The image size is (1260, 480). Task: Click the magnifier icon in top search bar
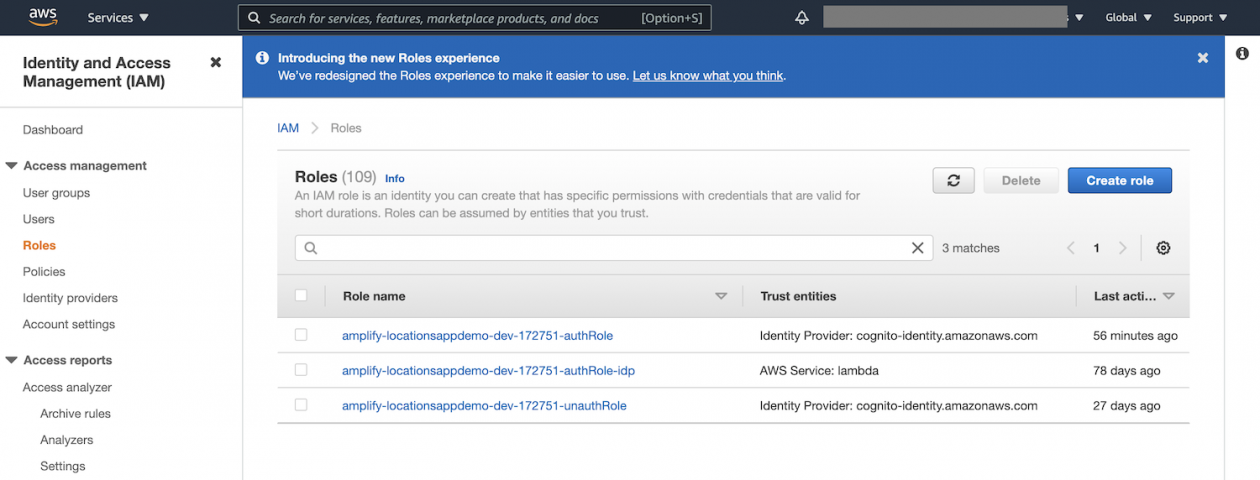pyautogui.click(x=254, y=18)
